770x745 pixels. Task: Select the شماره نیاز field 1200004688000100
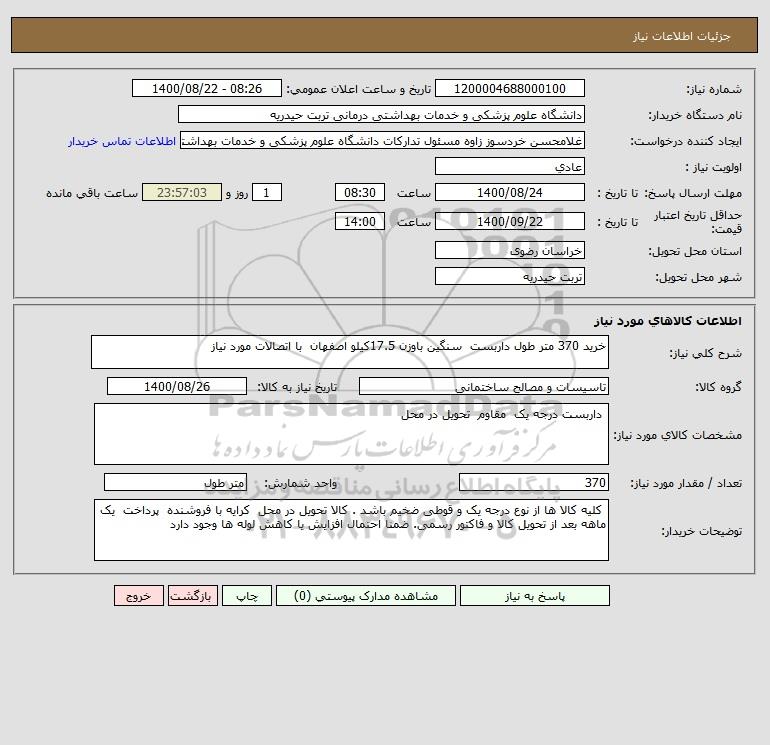pos(510,88)
